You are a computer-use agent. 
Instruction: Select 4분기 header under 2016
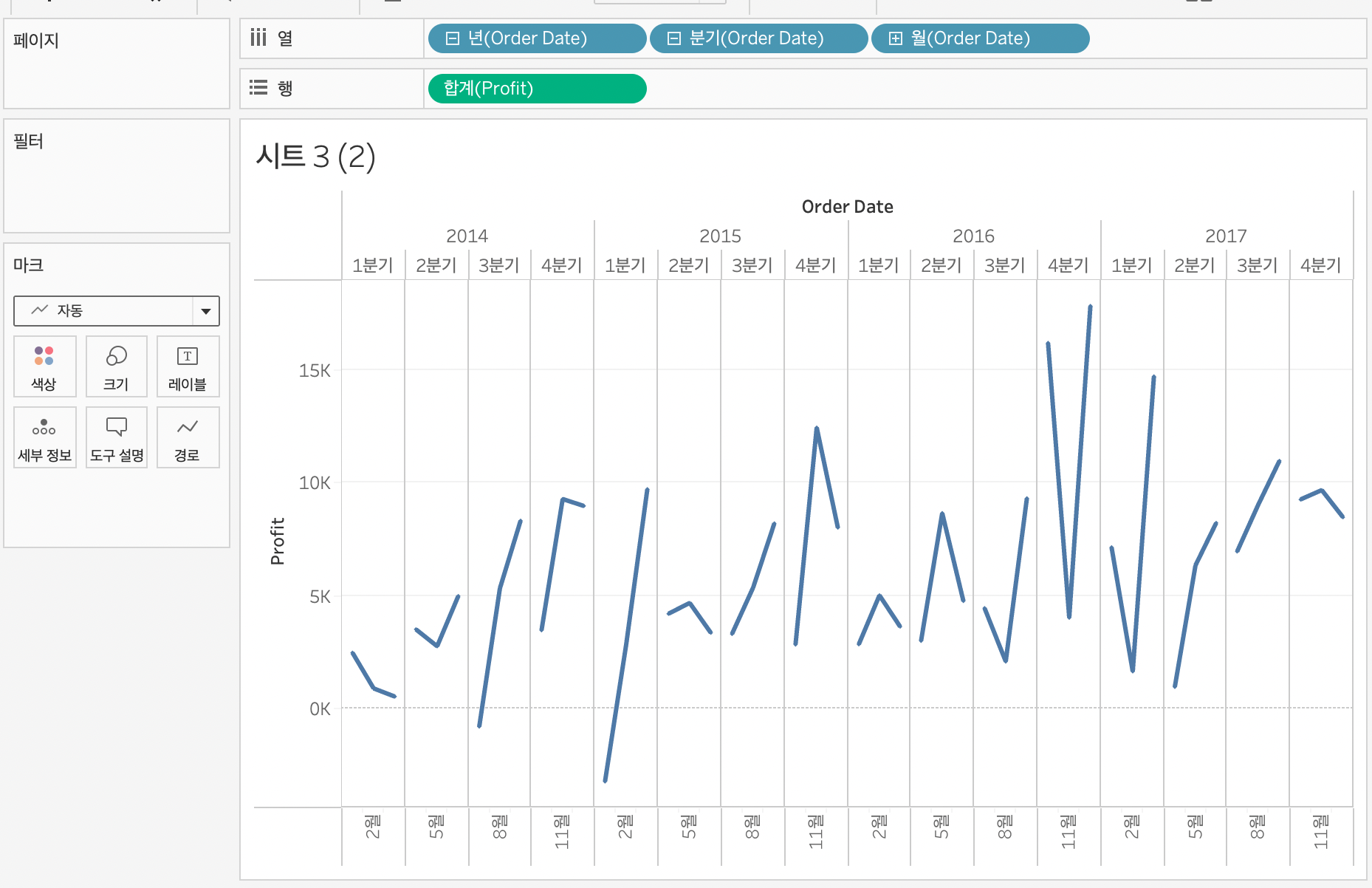coord(1069,265)
